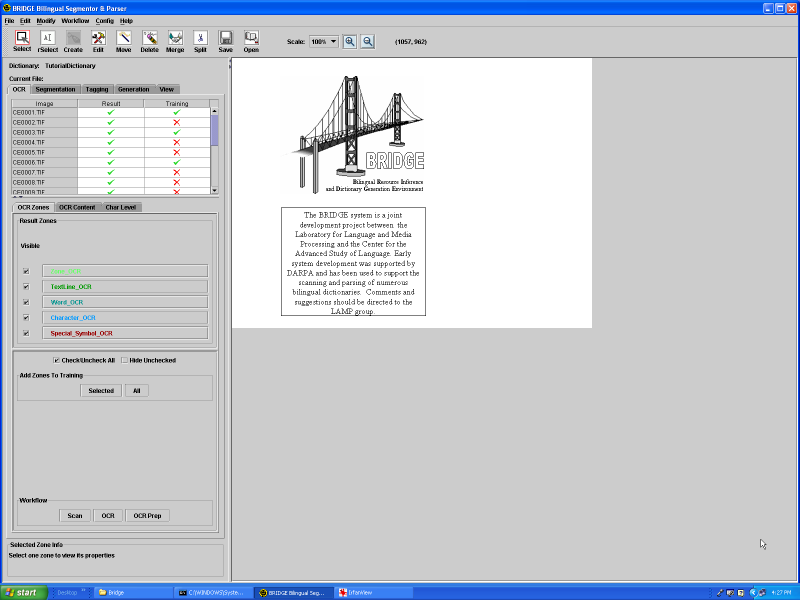Enable the Hide Unchecked checkbox
This screenshot has width=800, height=600.
[124, 360]
